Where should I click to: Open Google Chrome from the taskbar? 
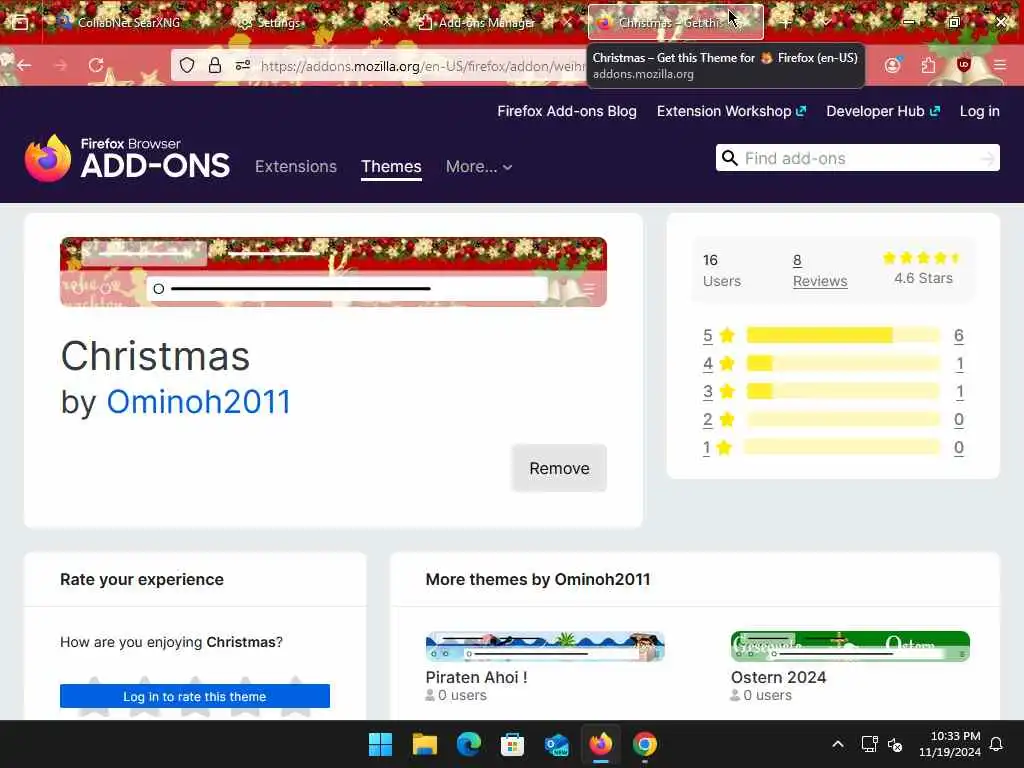[x=645, y=744]
